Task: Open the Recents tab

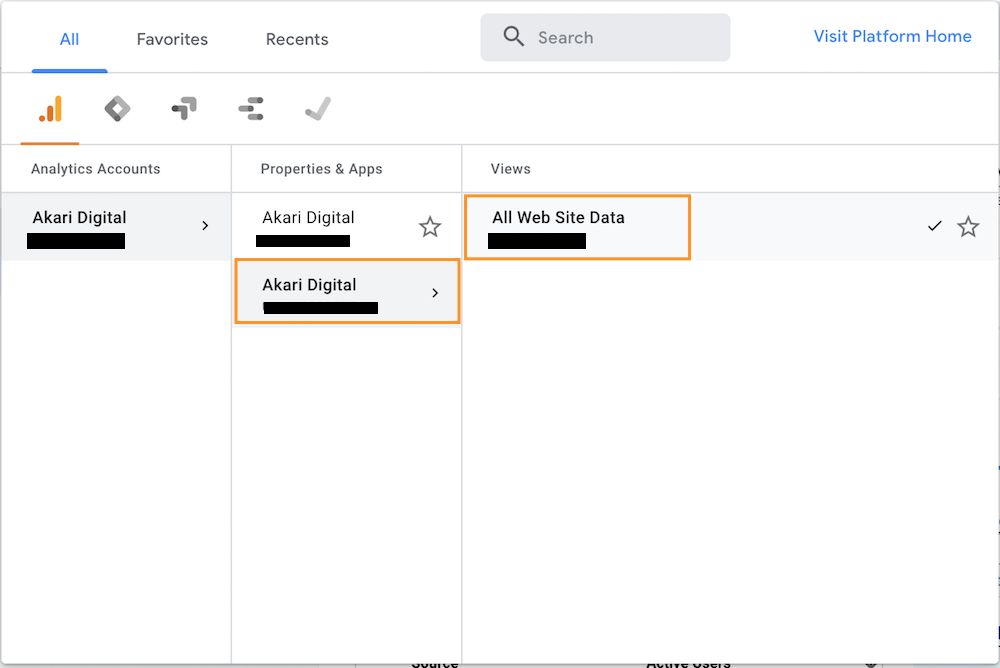Action: point(297,40)
